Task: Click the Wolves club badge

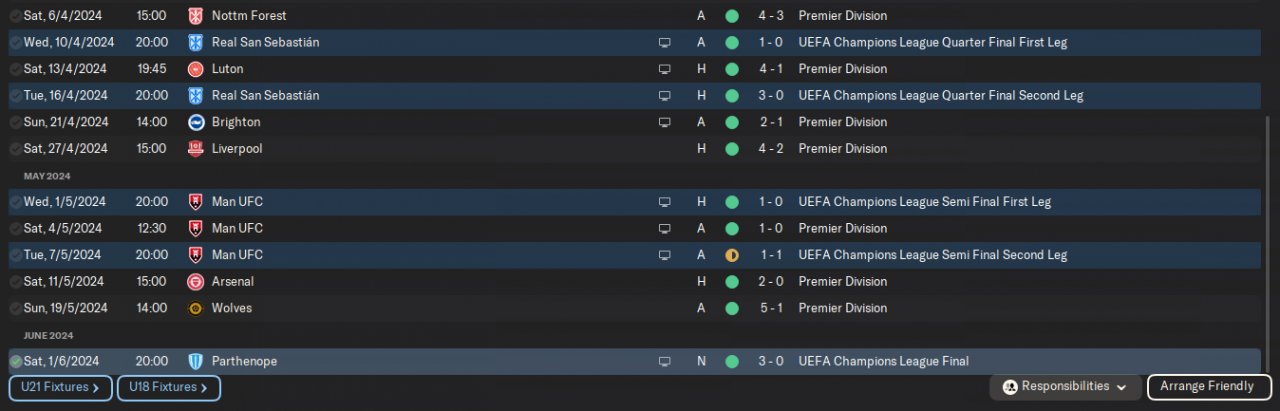Action: [195, 308]
